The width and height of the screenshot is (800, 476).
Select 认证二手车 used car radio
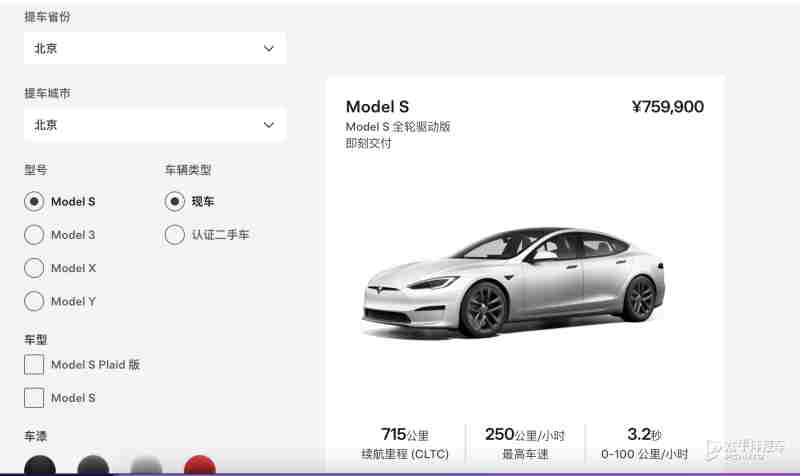click(174, 235)
